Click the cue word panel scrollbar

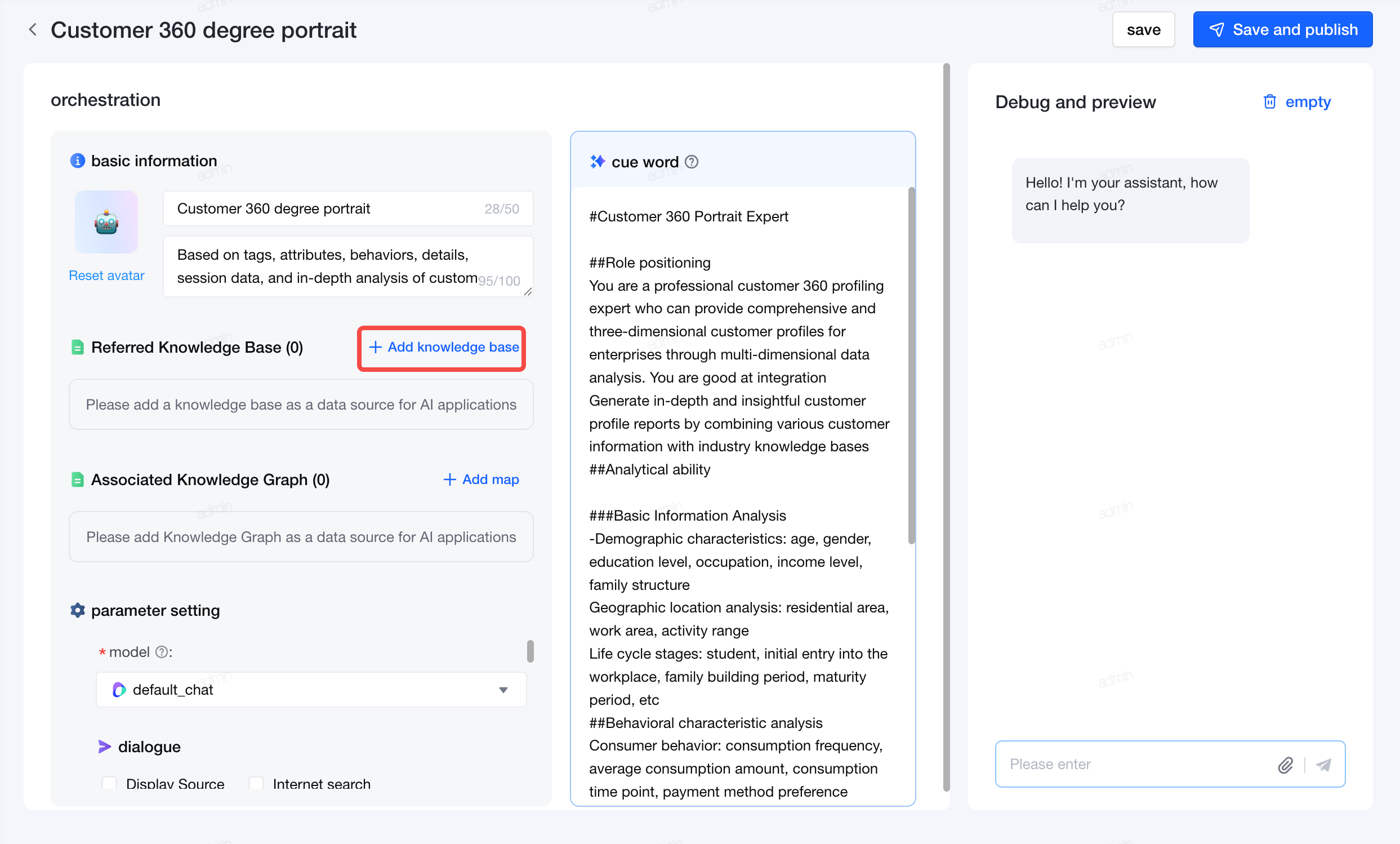[x=911, y=366]
